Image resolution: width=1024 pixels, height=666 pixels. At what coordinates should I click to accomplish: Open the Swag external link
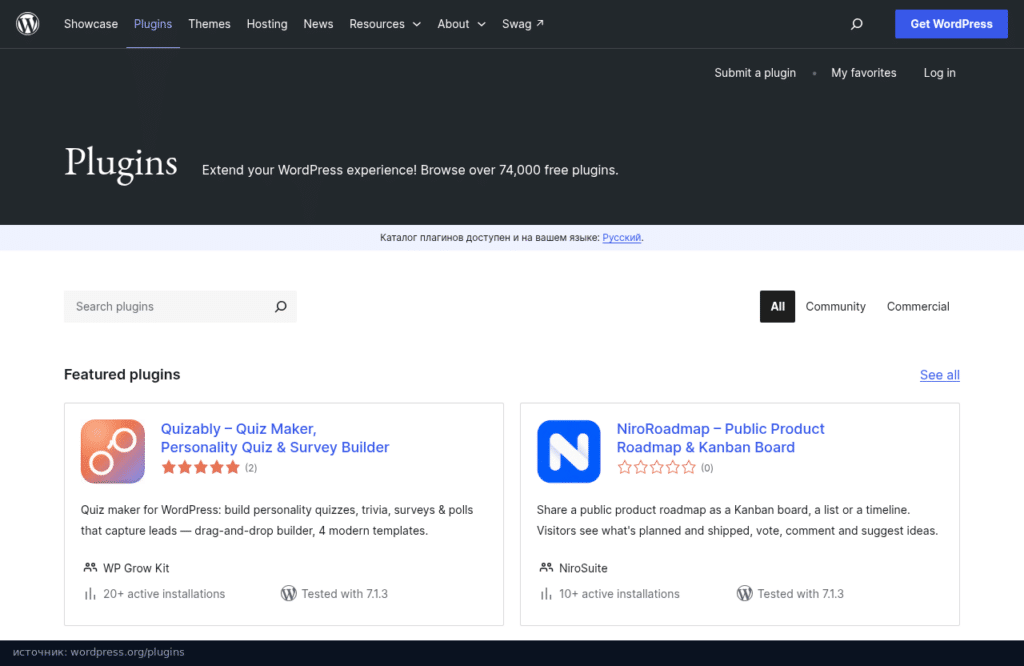click(x=522, y=24)
